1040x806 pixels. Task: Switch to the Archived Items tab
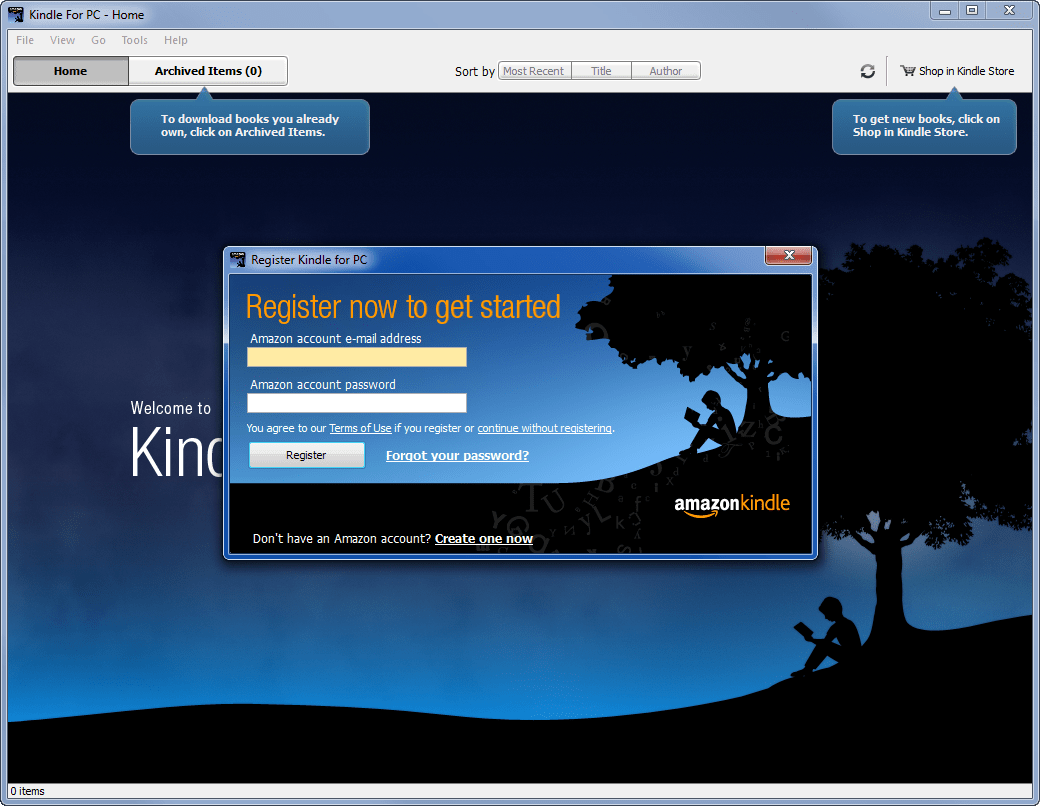click(x=208, y=71)
